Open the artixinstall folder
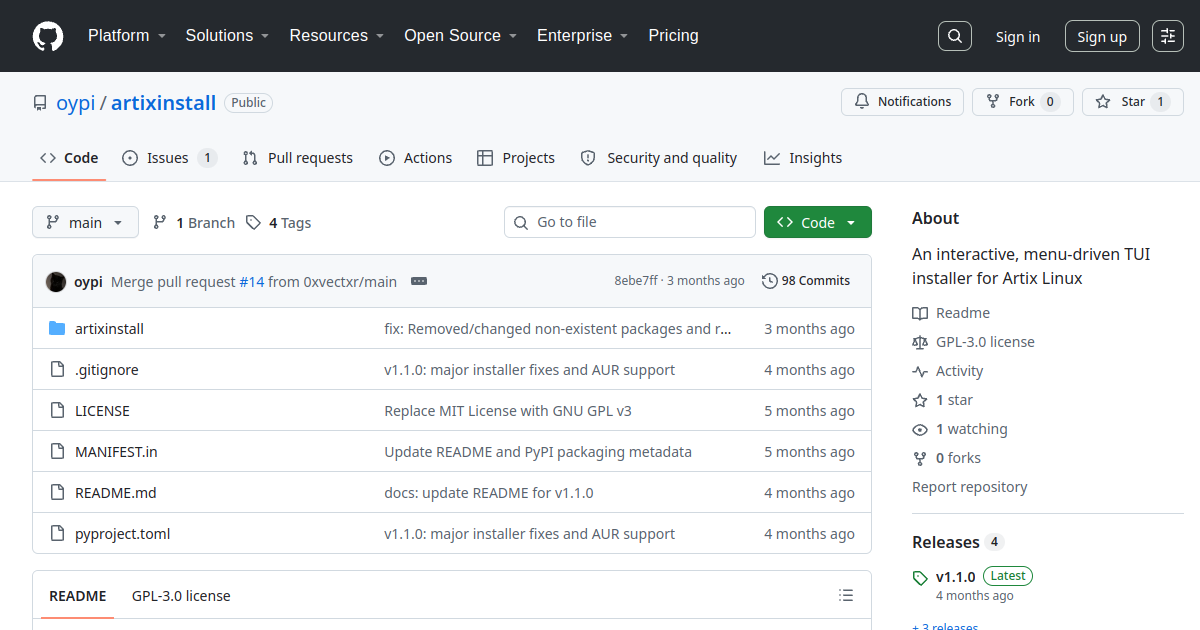 coord(109,329)
